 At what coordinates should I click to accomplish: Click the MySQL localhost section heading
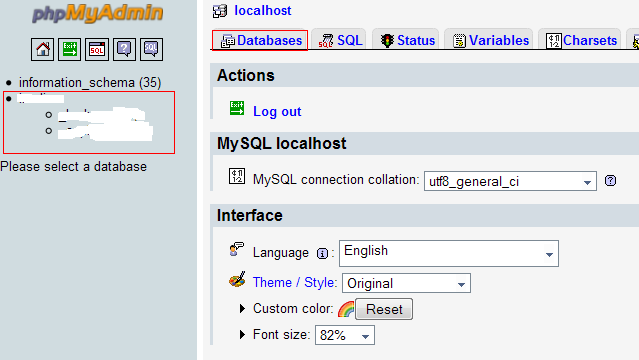282,144
